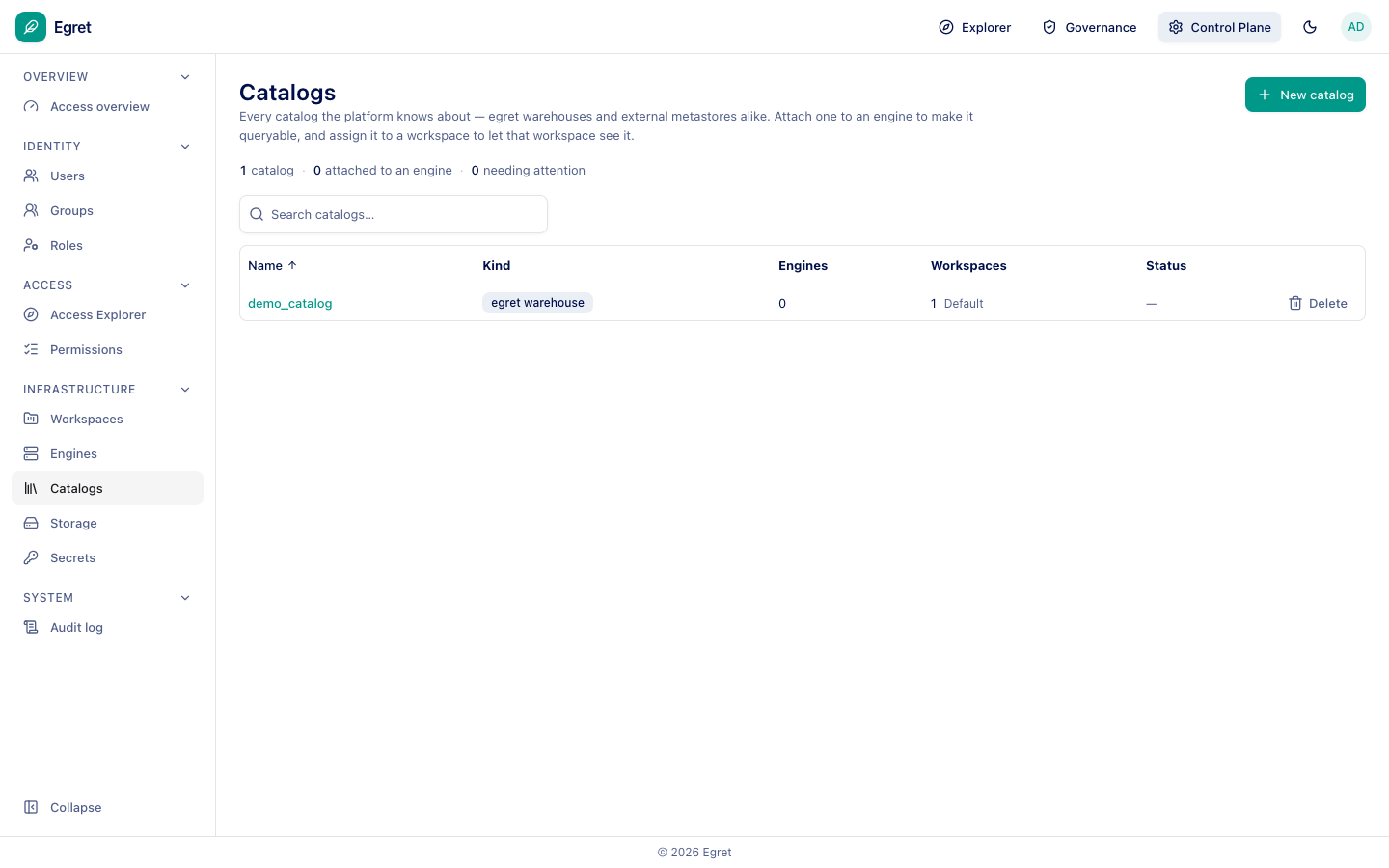
Task: Click the Egret brand name text
Action: [72, 27]
